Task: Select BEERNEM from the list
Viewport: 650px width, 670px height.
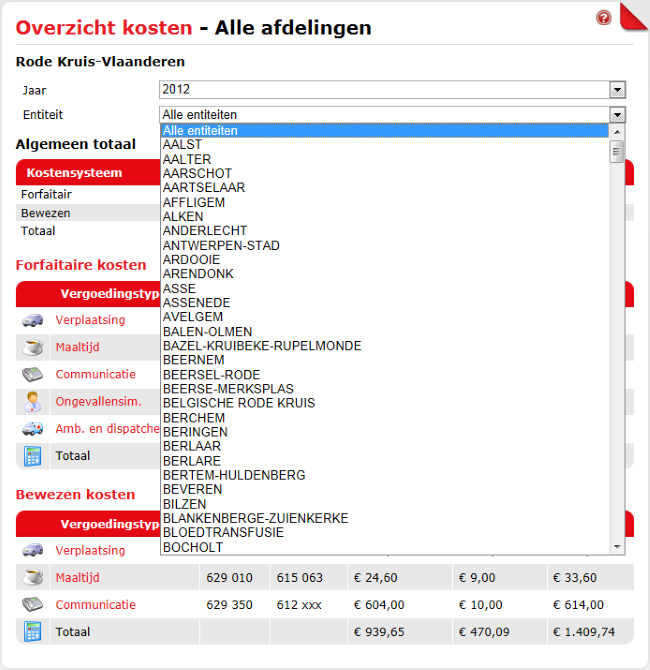Action: [x=385, y=360]
